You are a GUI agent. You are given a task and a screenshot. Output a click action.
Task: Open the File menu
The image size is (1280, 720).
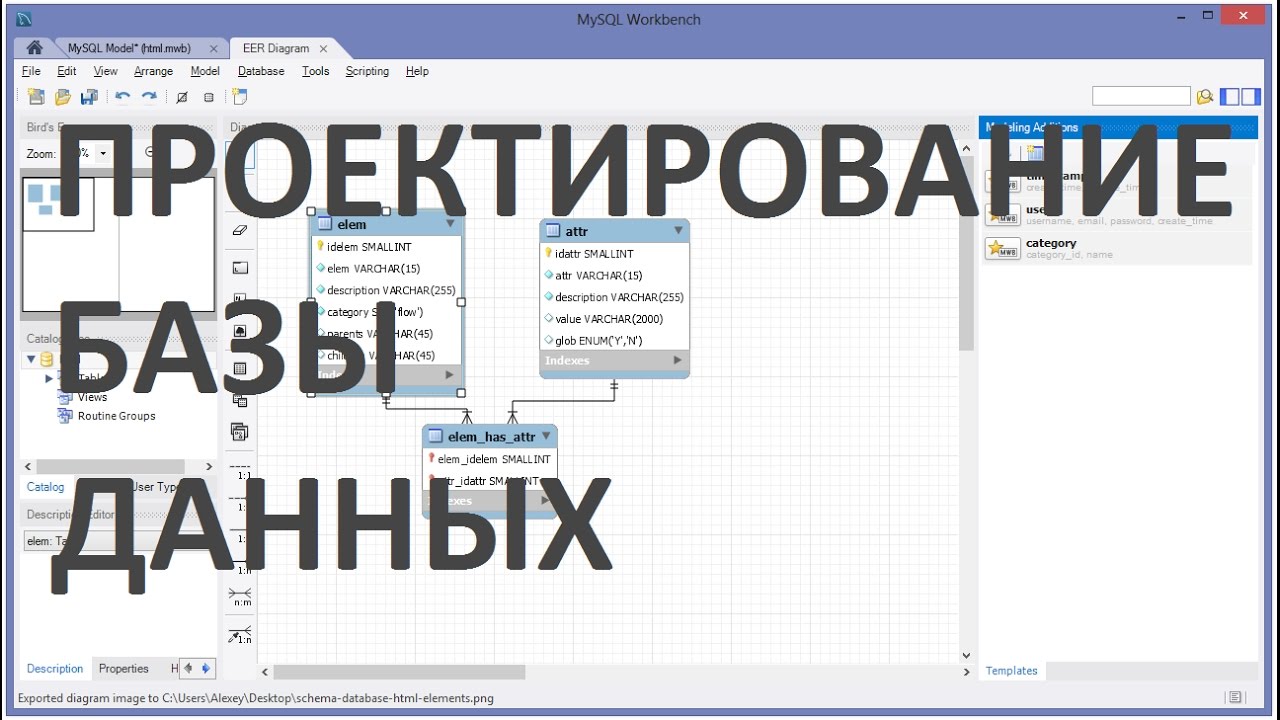coord(31,71)
